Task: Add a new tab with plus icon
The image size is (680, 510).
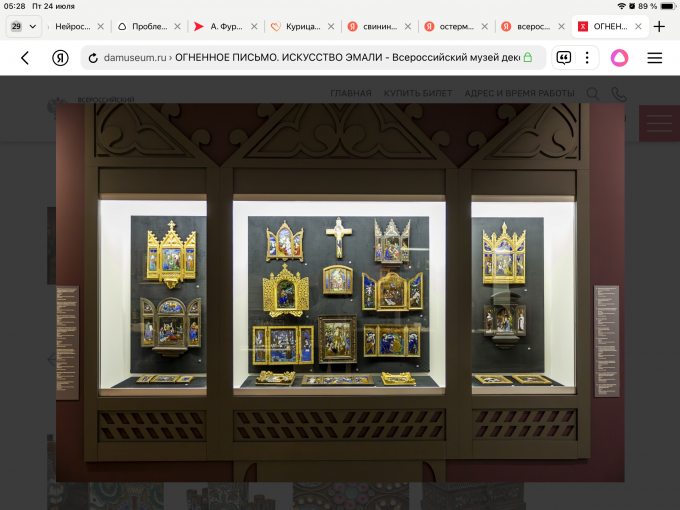Action: point(659,26)
